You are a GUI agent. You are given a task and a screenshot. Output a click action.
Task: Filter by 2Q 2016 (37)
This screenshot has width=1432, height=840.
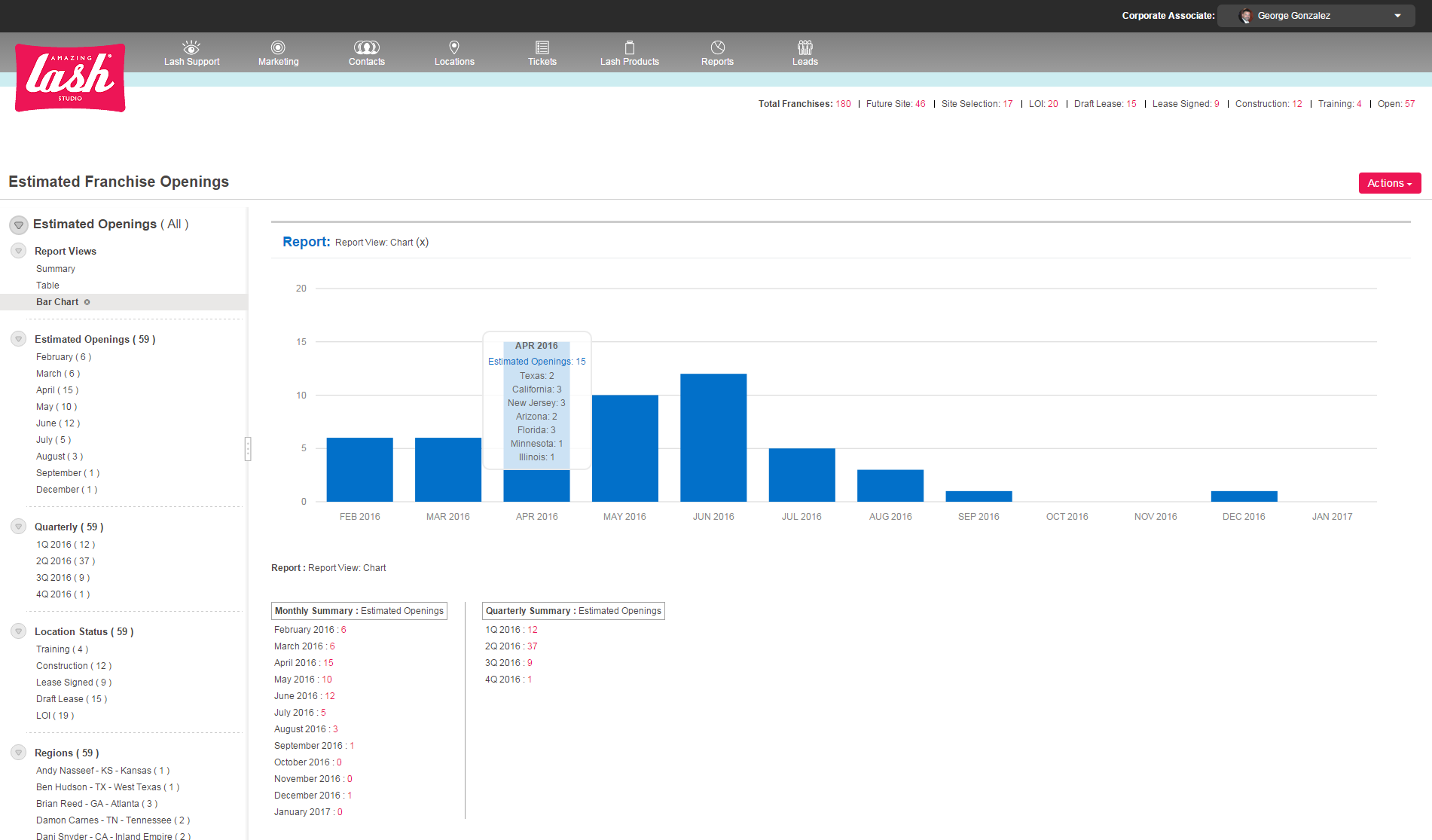tap(66, 561)
